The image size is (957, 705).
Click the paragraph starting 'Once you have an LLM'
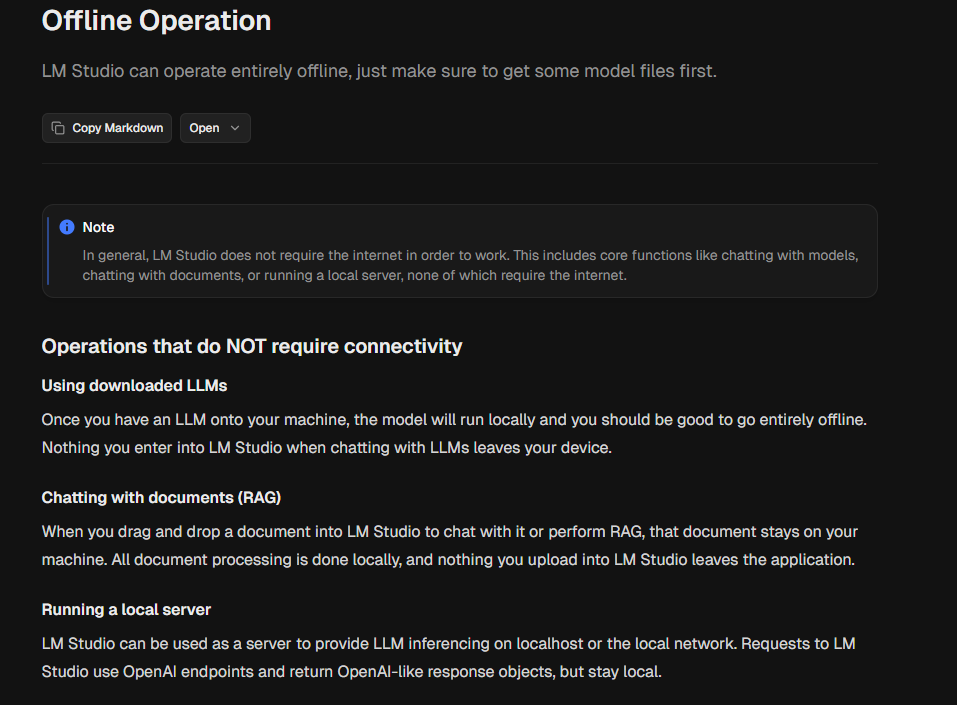[454, 433]
